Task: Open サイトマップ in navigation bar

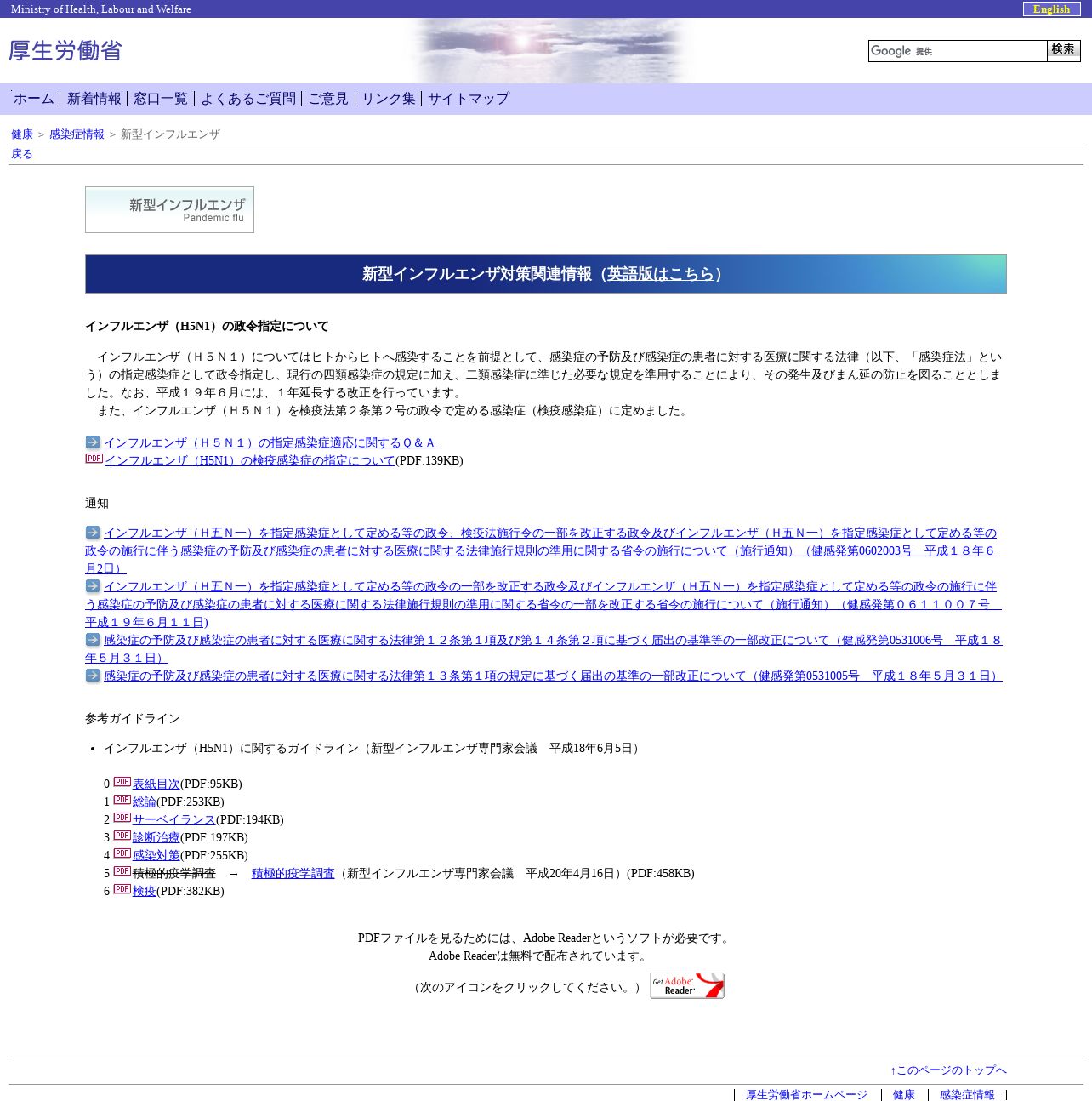Action: point(469,99)
